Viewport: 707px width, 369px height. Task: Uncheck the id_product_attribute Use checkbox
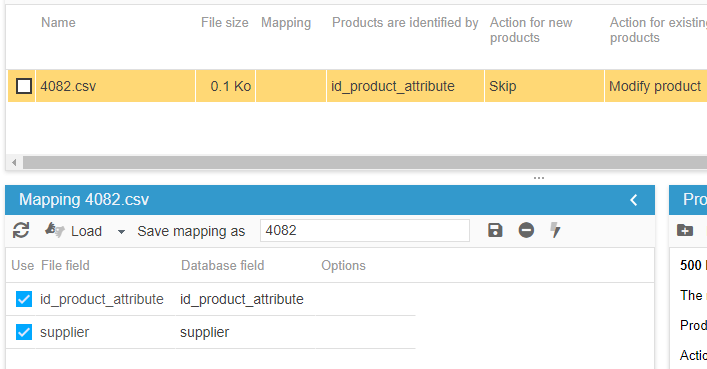coord(23,299)
